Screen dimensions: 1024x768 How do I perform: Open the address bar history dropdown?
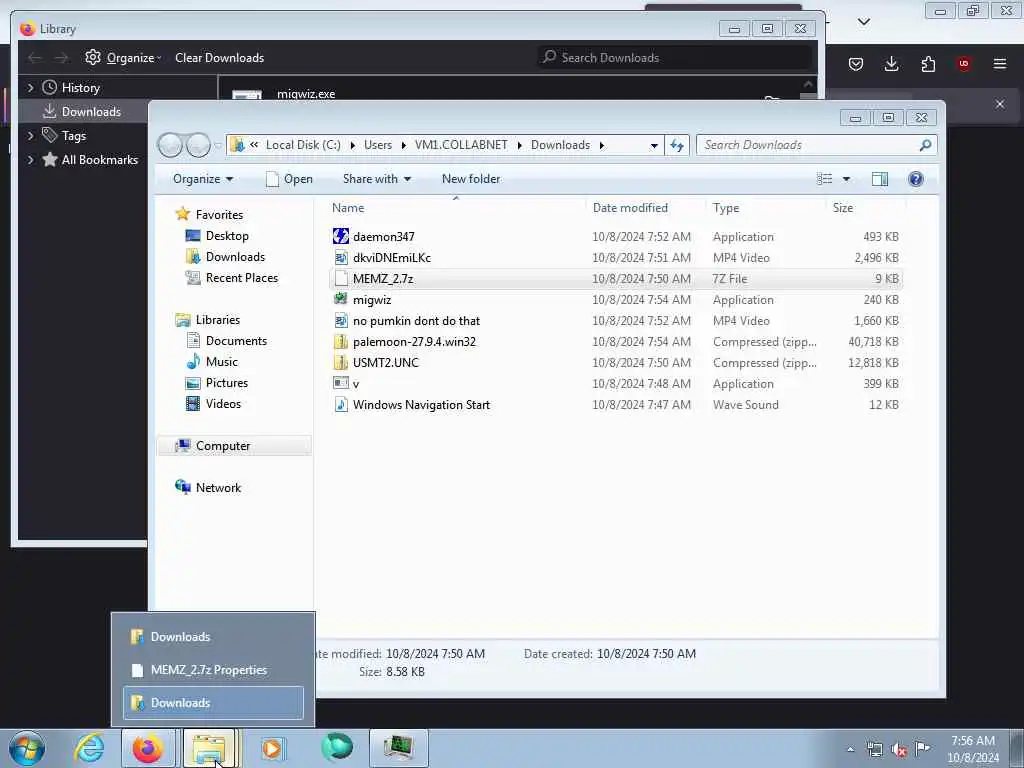[x=654, y=145]
